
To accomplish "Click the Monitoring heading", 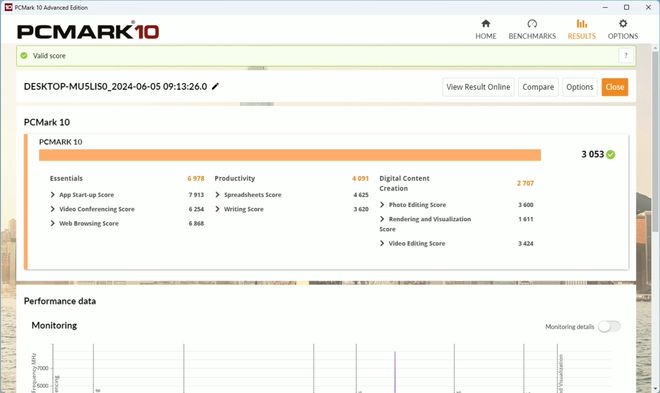I will [x=54, y=326].
